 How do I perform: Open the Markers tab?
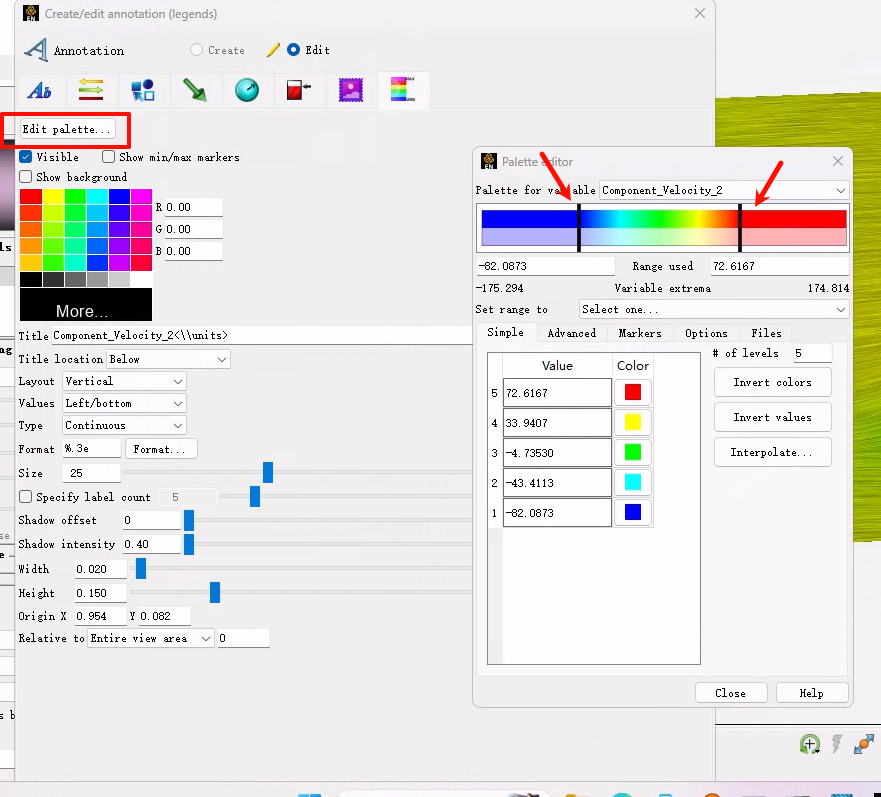click(x=639, y=333)
